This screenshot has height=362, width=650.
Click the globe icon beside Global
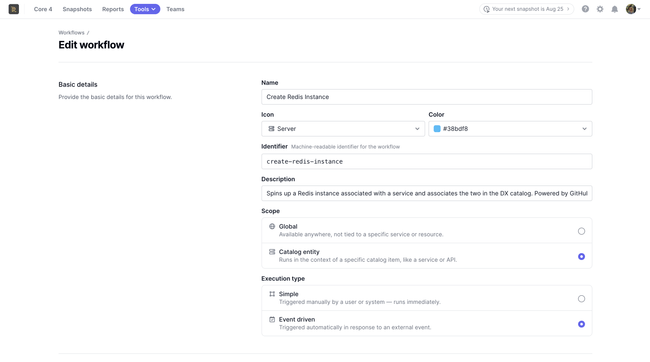pos(272,226)
